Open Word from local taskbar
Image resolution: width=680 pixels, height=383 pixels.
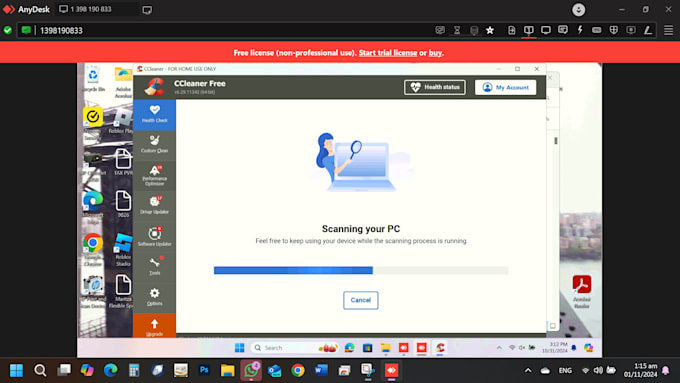click(321, 370)
